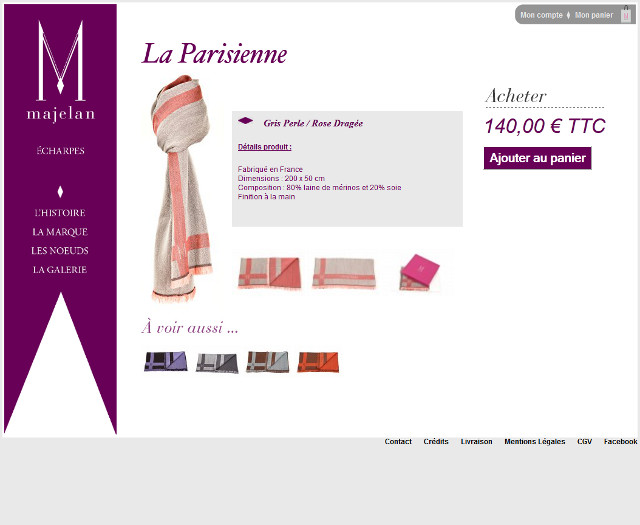Navigate to Les Noeuds page
The height and width of the screenshot is (525, 640).
[x=60, y=251]
